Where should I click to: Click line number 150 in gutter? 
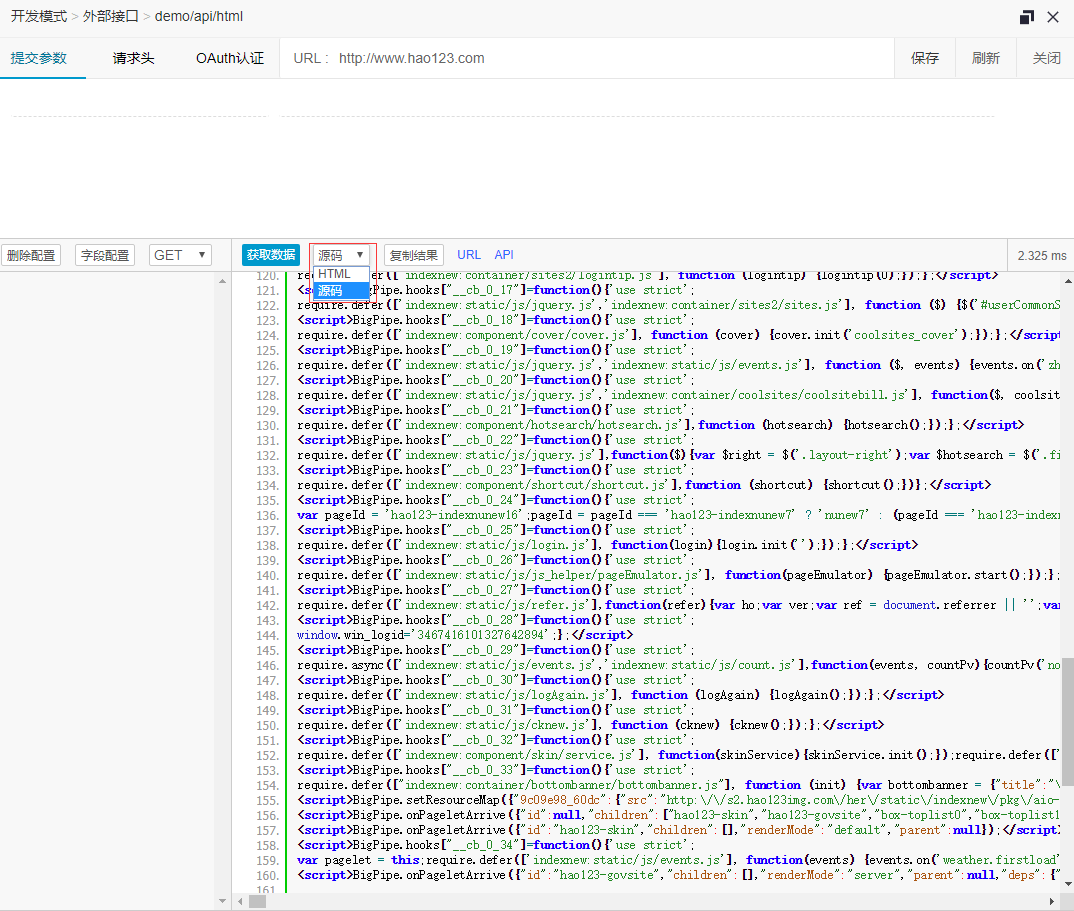pos(267,726)
